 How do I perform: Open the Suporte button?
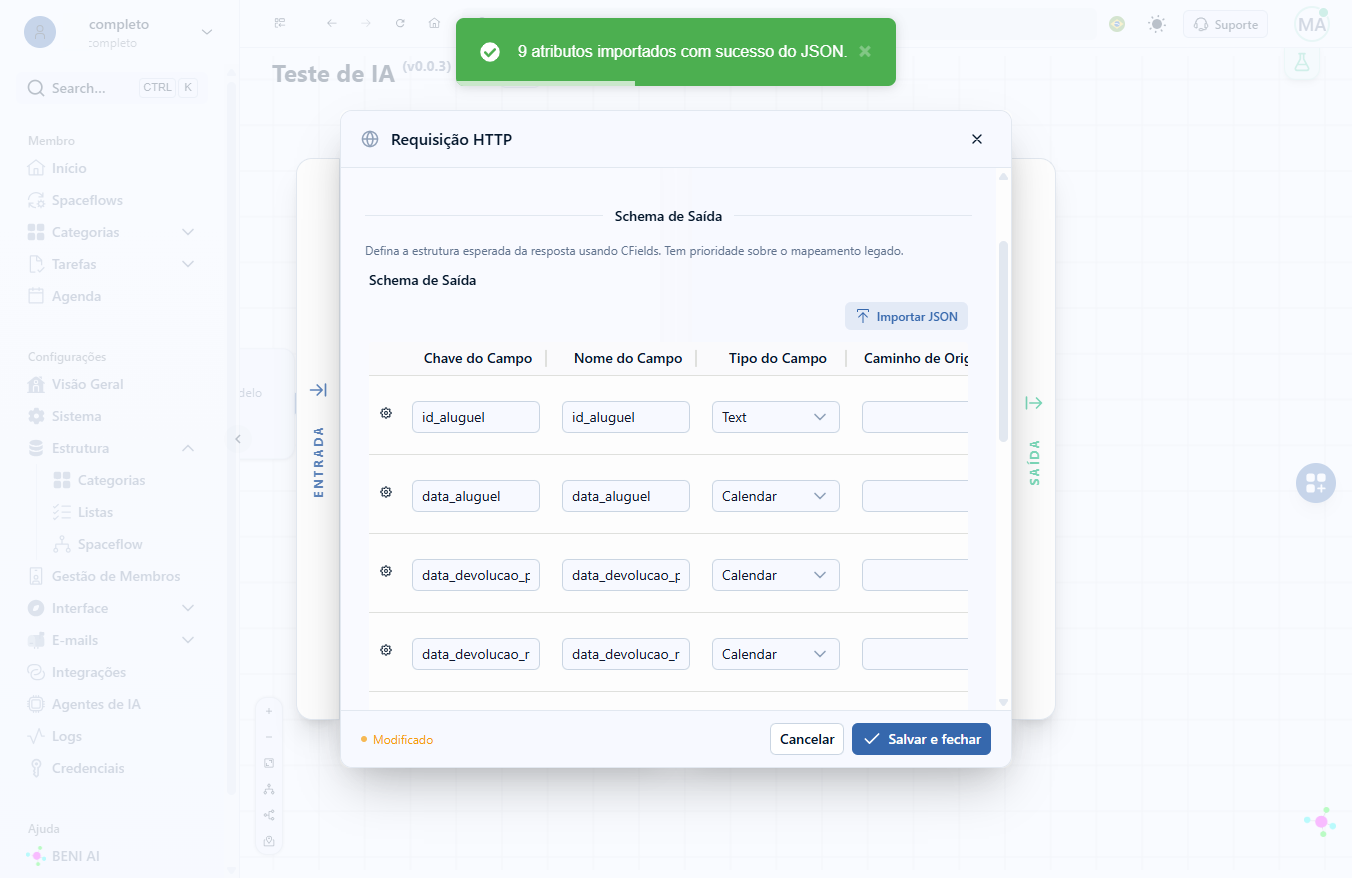pos(1225,24)
